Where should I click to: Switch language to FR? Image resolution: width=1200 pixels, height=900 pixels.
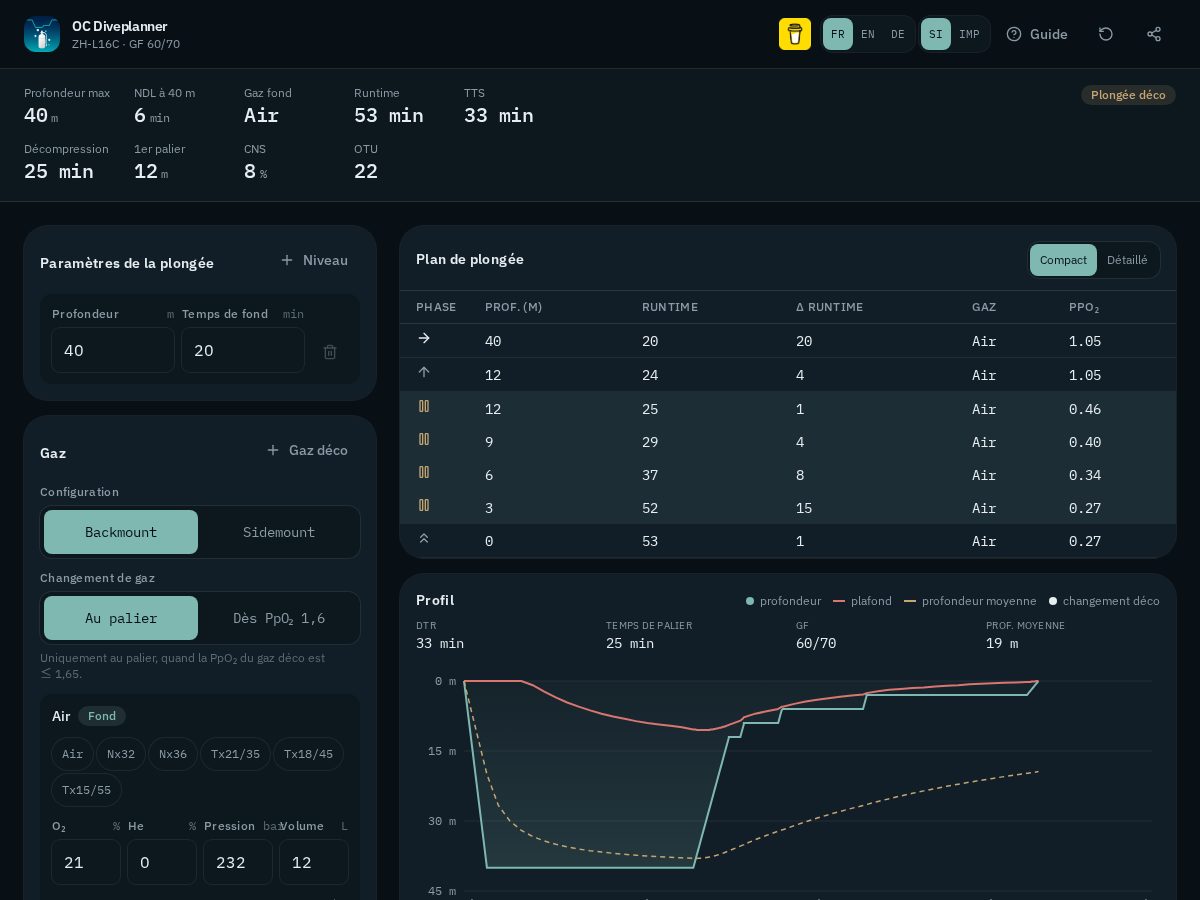(838, 34)
